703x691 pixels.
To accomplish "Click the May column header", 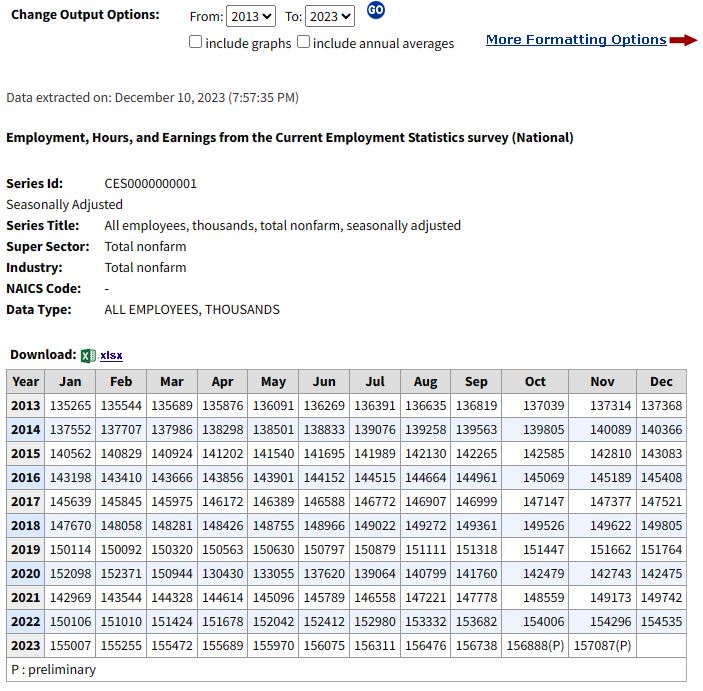I will pos(273,382).
